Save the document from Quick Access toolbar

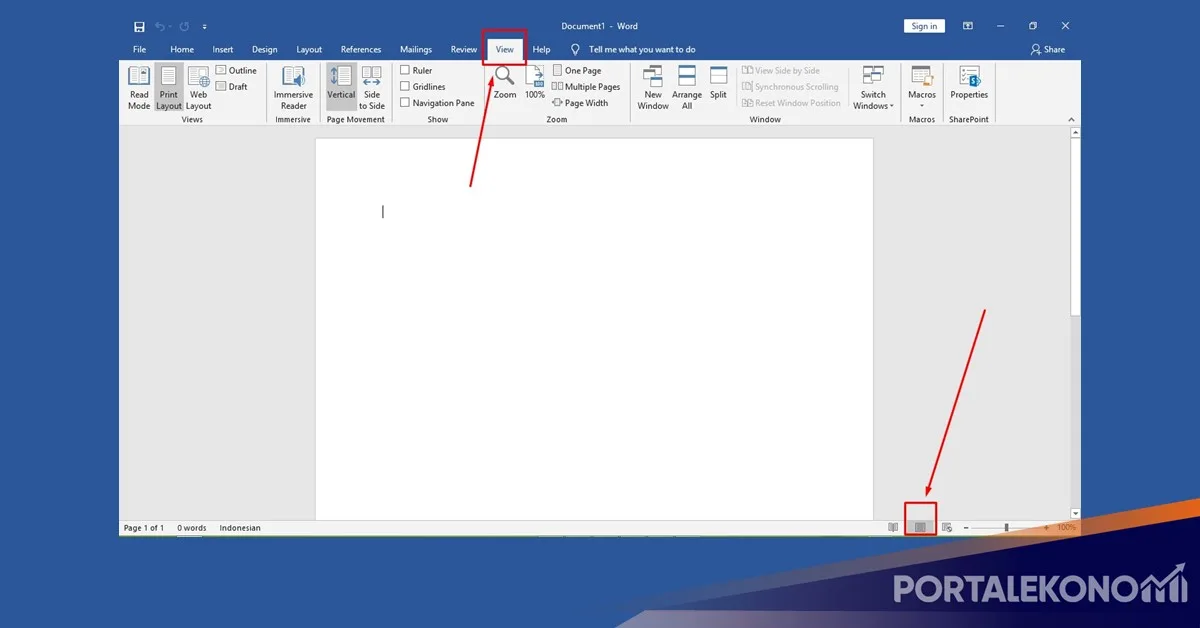(x=139, y=26)
